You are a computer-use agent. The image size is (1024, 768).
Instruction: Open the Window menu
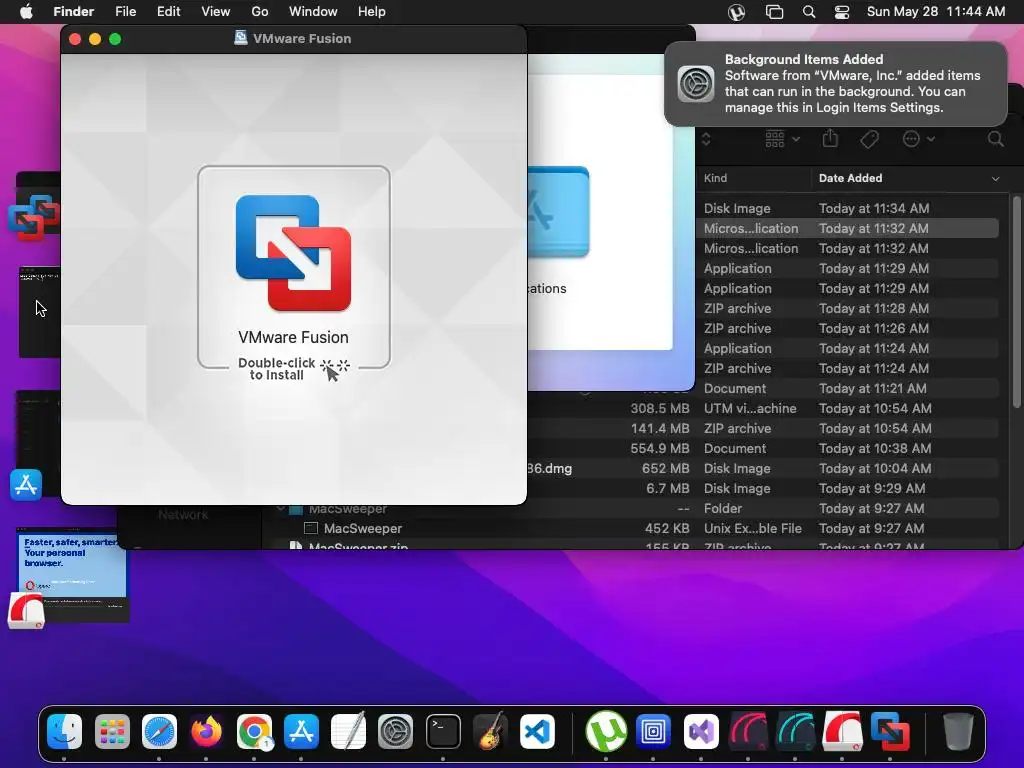point(313,12)
